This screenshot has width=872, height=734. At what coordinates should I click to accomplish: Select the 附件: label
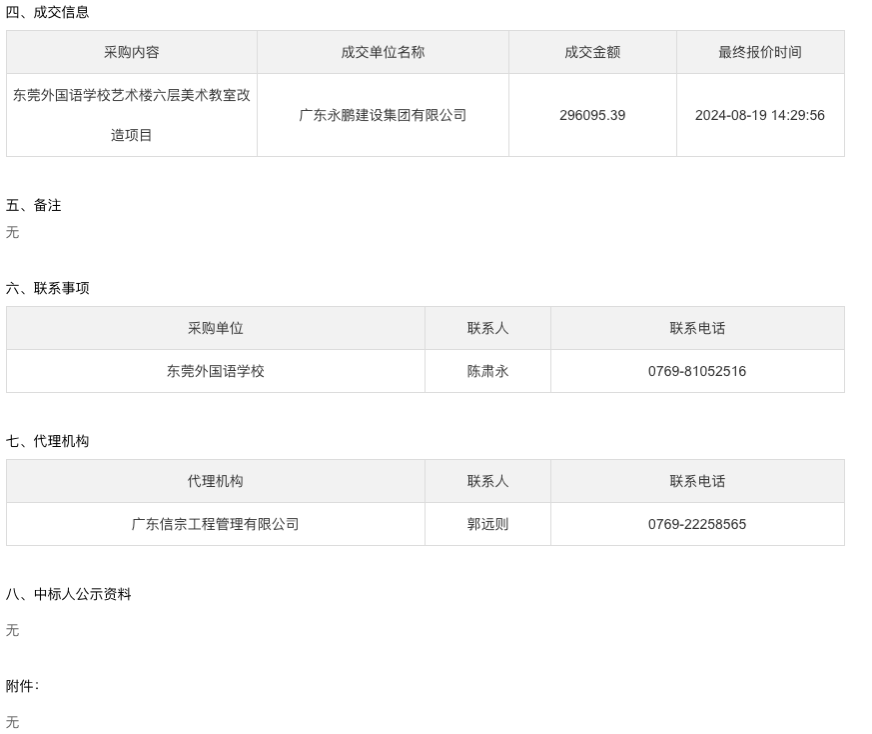point(22,686)
